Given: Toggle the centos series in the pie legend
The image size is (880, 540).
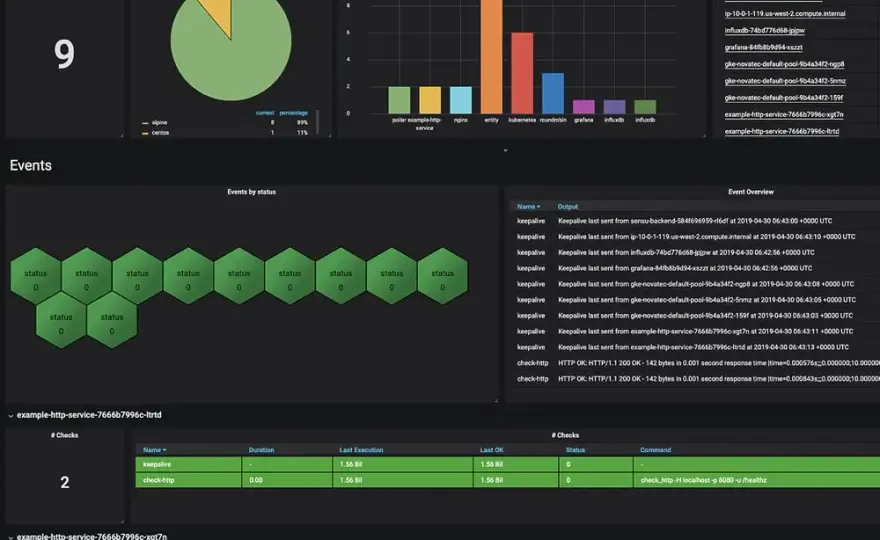Looking at the screenshot, I should [159, 133].
